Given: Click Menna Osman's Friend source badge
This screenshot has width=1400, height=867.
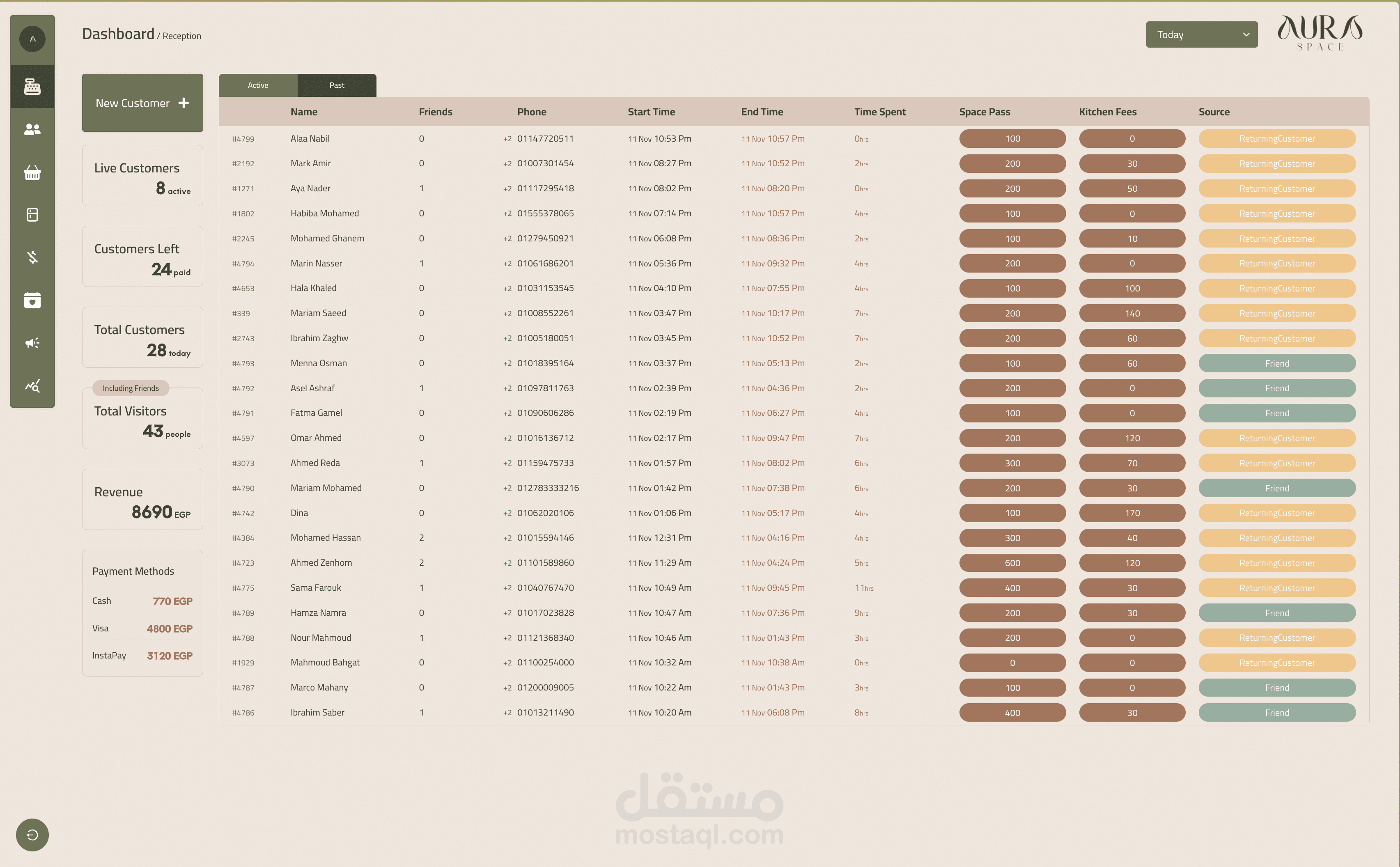Looking at the screenshot, I should (1277, 363).
